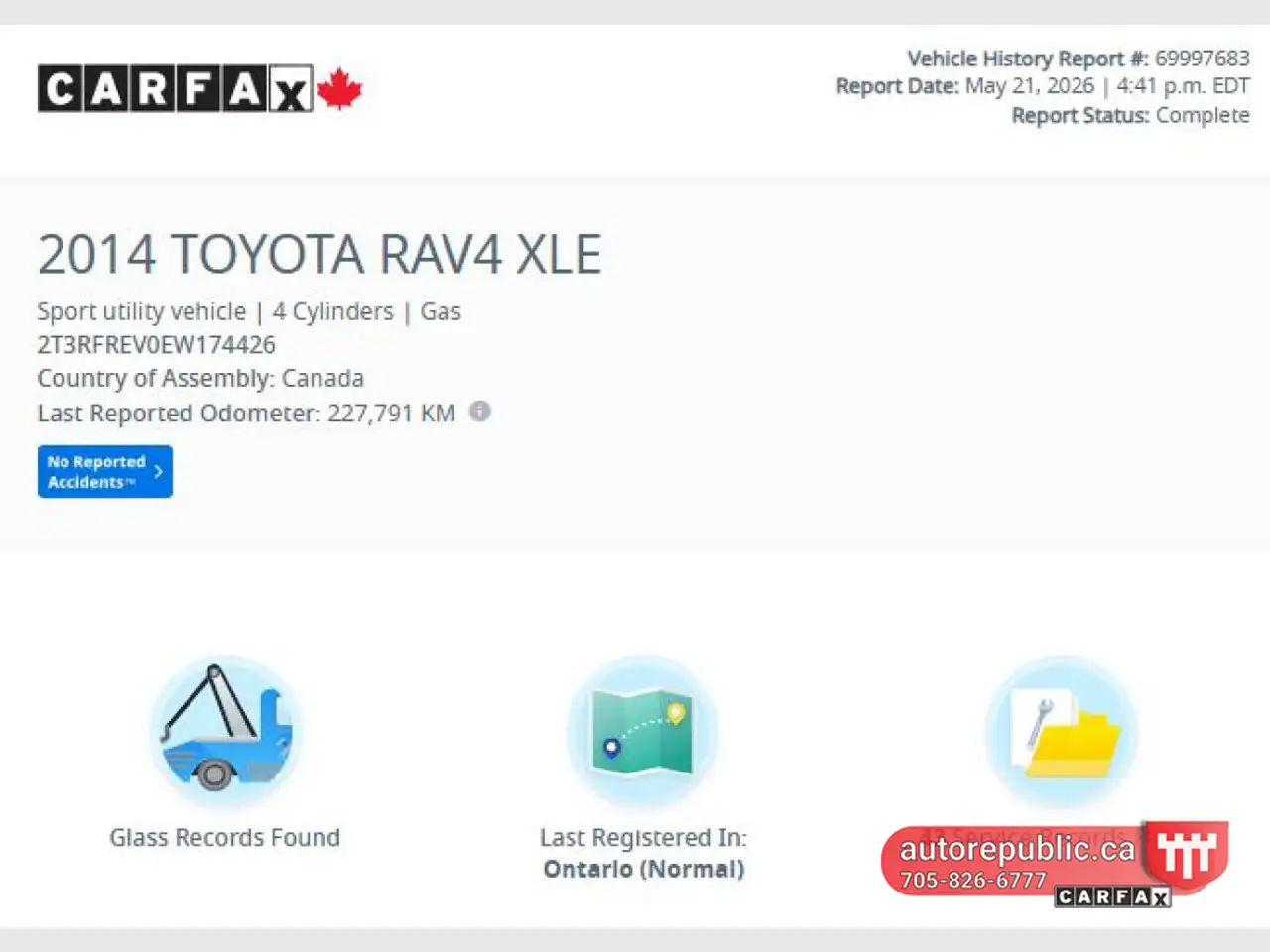Select the Last Registered In label

point(643,838)
